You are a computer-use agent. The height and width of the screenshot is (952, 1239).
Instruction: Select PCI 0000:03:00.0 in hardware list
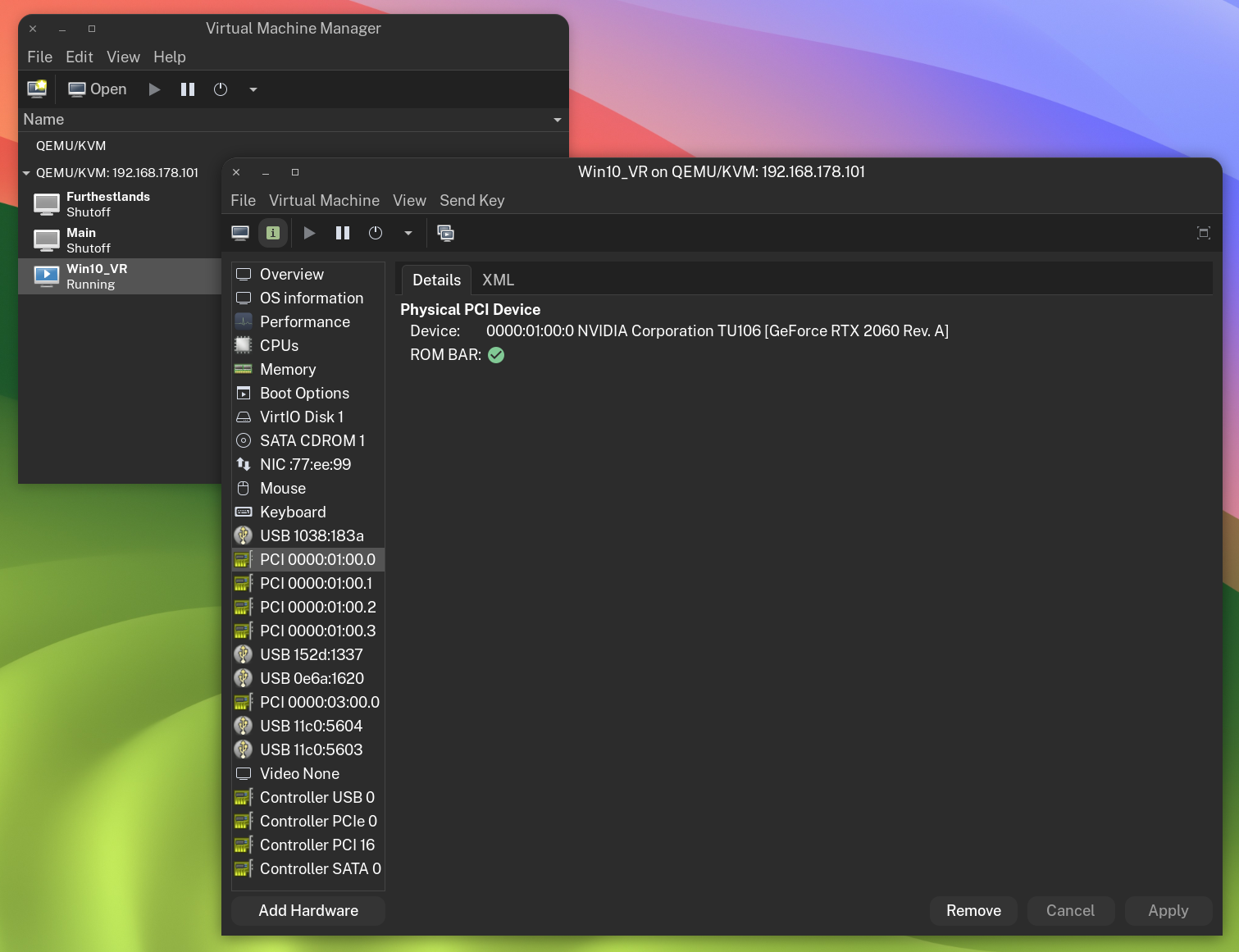pos(319,703)
